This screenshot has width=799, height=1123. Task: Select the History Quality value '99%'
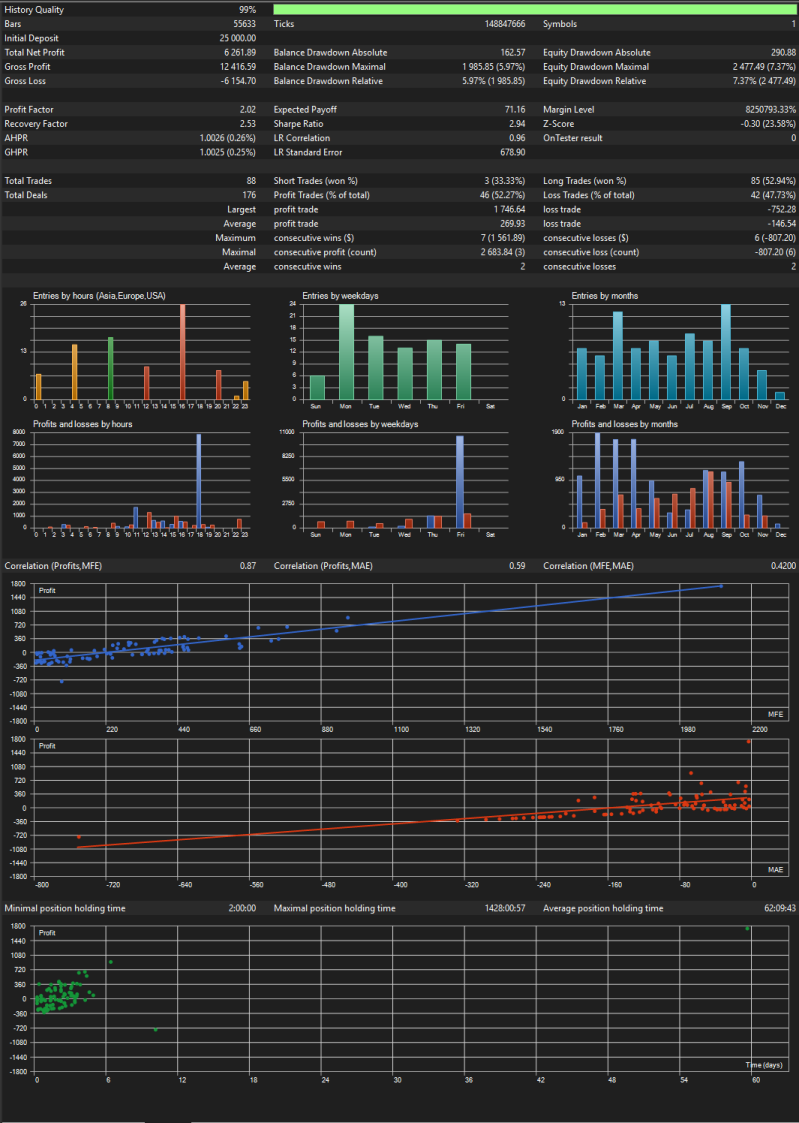(247, 10)
